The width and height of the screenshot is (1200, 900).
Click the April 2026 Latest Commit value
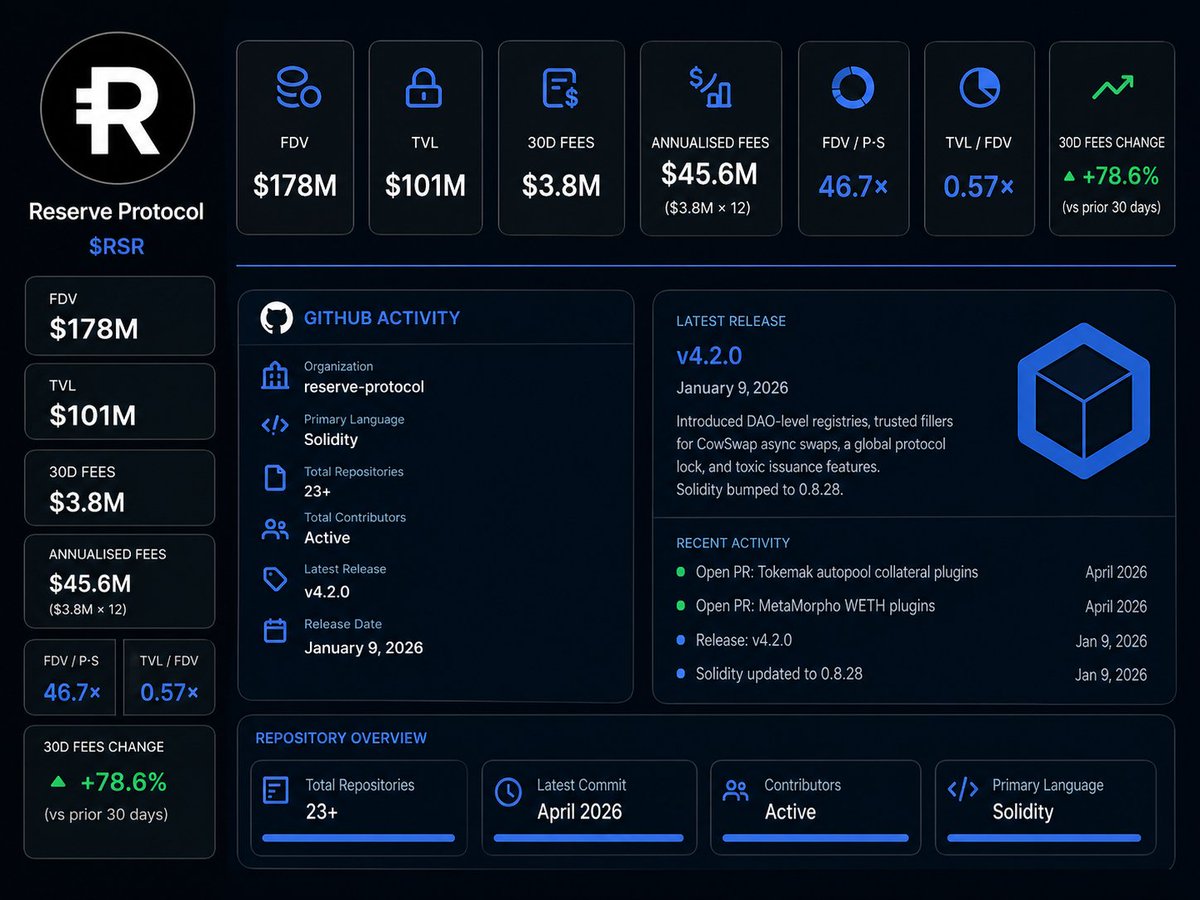(580, 812)
